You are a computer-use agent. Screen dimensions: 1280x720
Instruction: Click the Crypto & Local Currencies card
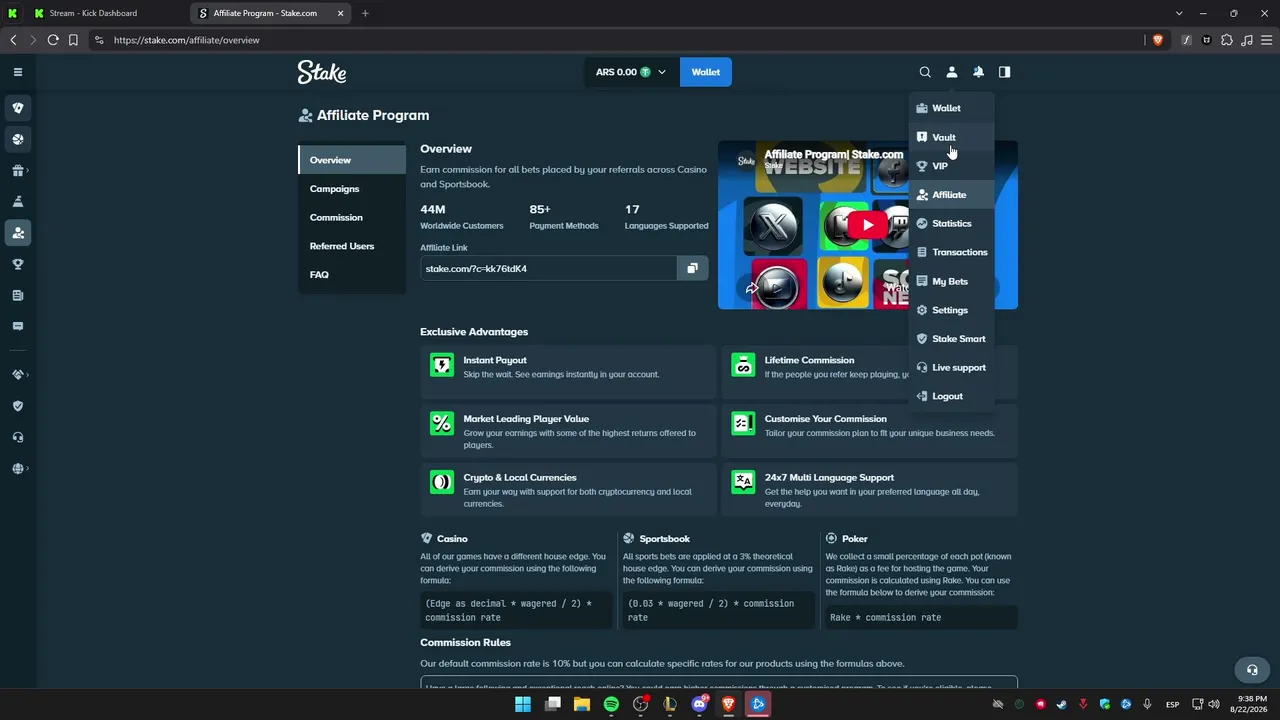click(x=567, y=490)
